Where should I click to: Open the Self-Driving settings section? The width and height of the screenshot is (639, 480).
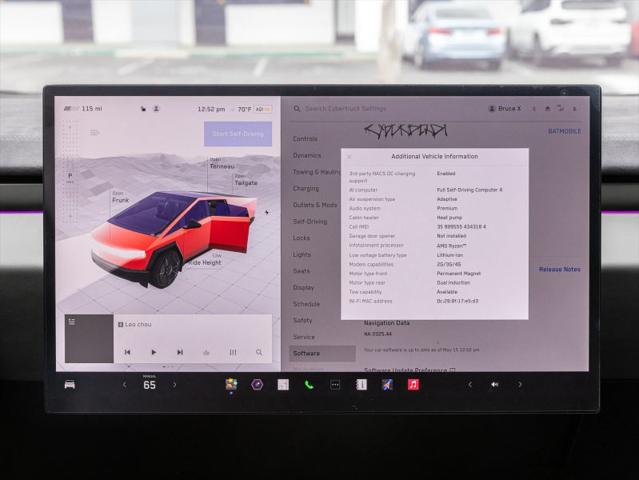pyautogui.click(x=310, y=222)
